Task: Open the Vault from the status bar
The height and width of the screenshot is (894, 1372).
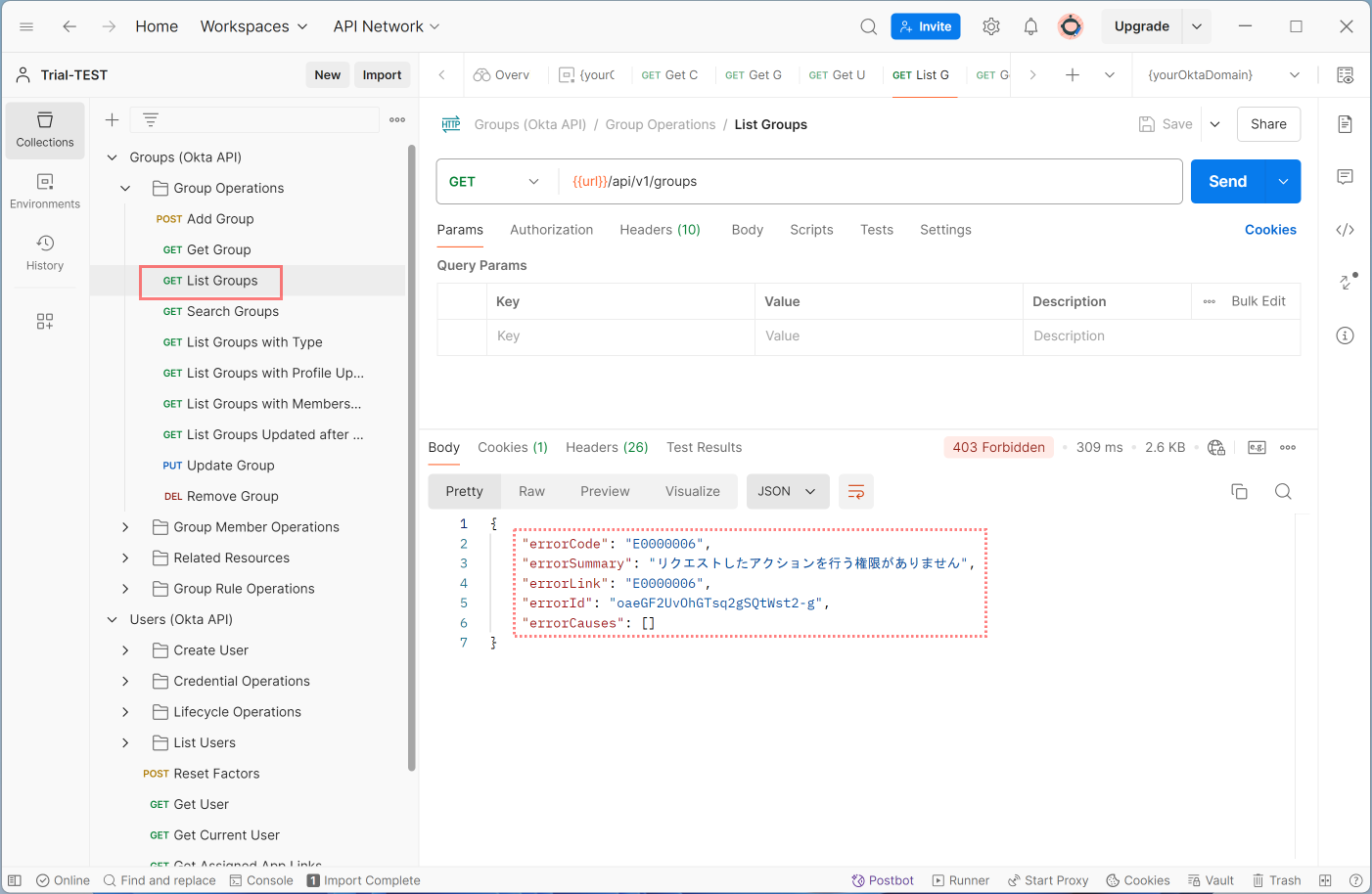Action: [x=1211, y=879]
